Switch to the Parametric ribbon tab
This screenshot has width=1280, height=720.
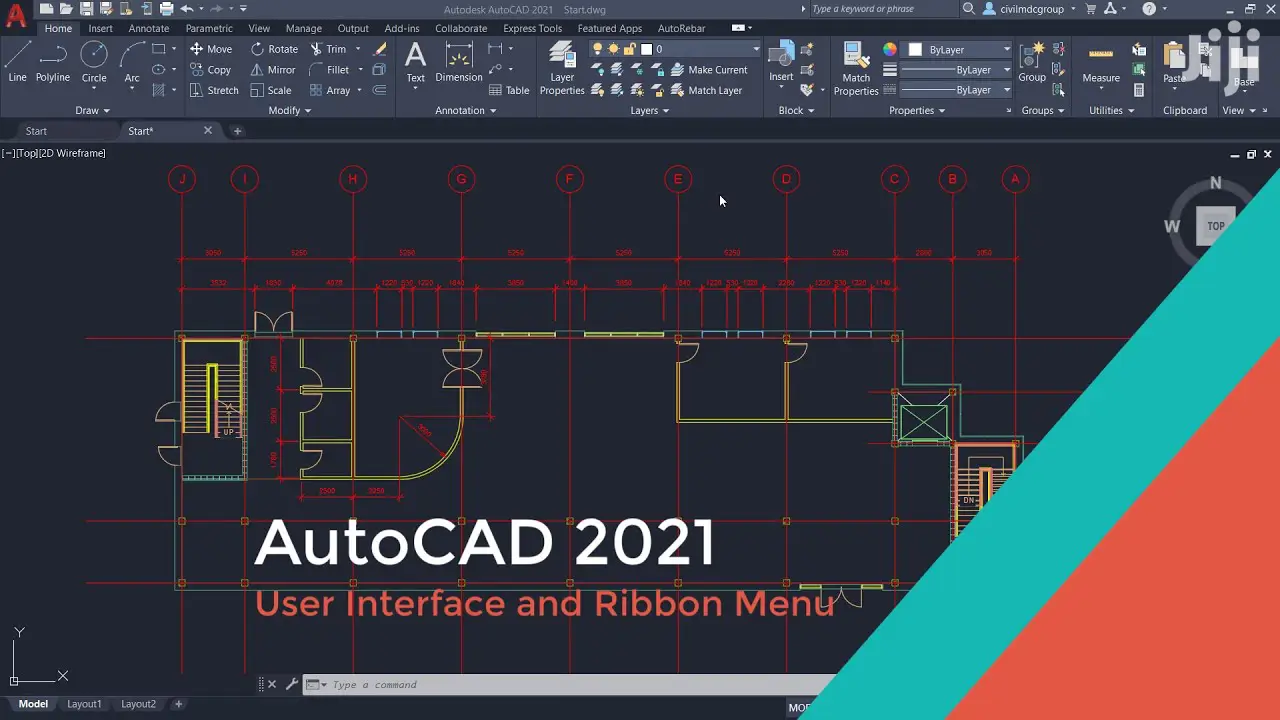209,28
